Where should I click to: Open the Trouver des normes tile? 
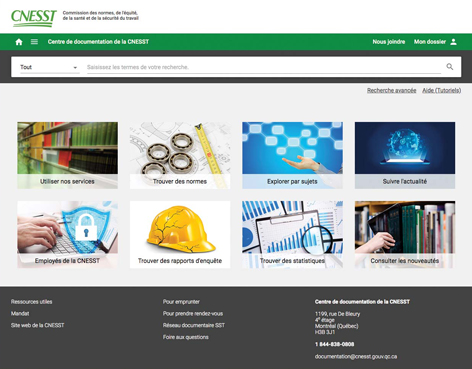(180, 155)
